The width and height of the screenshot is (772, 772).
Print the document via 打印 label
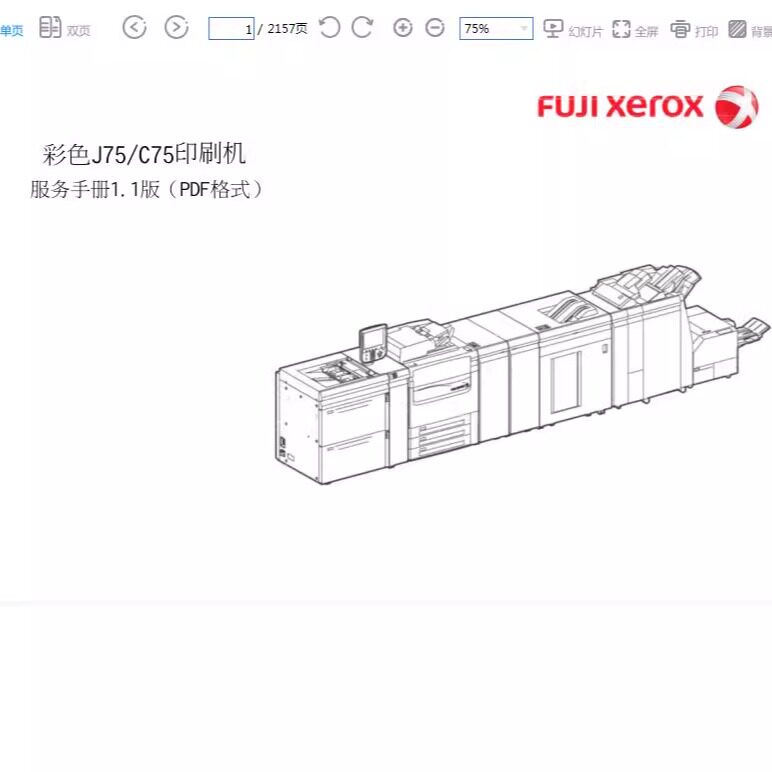click(706, 32)
